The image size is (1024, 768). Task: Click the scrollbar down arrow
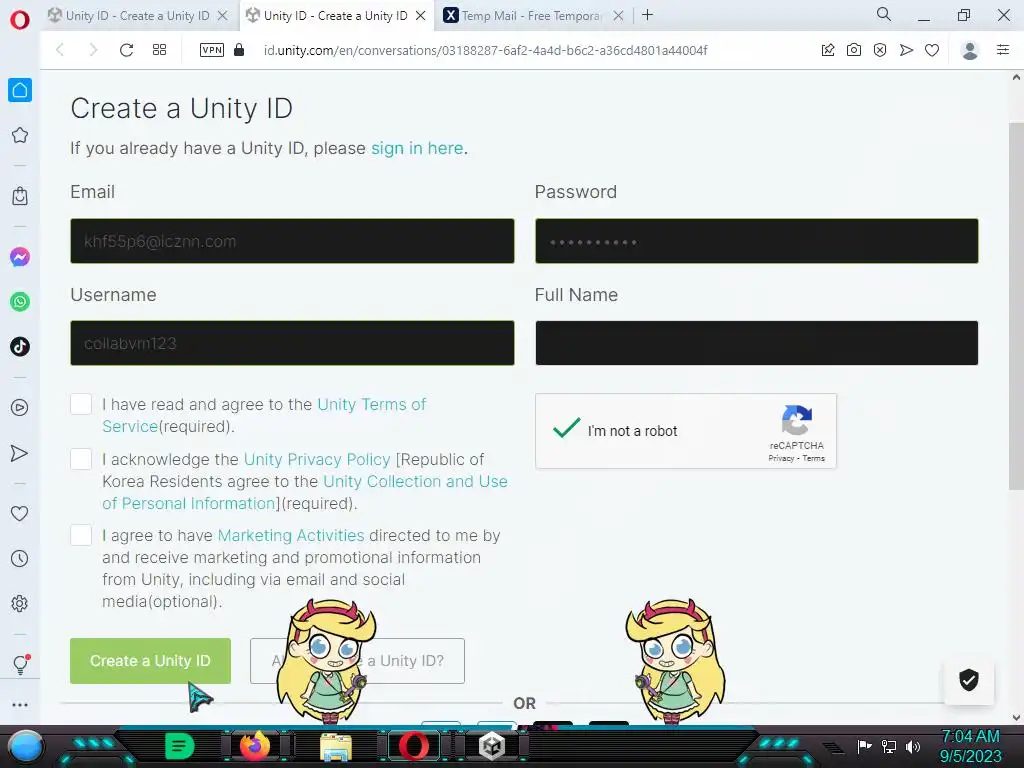pos(1016,717)
